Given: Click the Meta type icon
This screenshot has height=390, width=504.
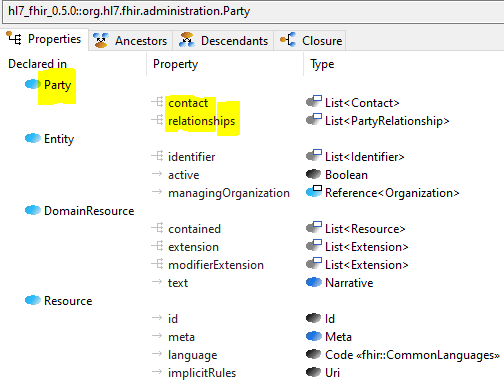Looking at the screenshot, I should coord(313,336).
